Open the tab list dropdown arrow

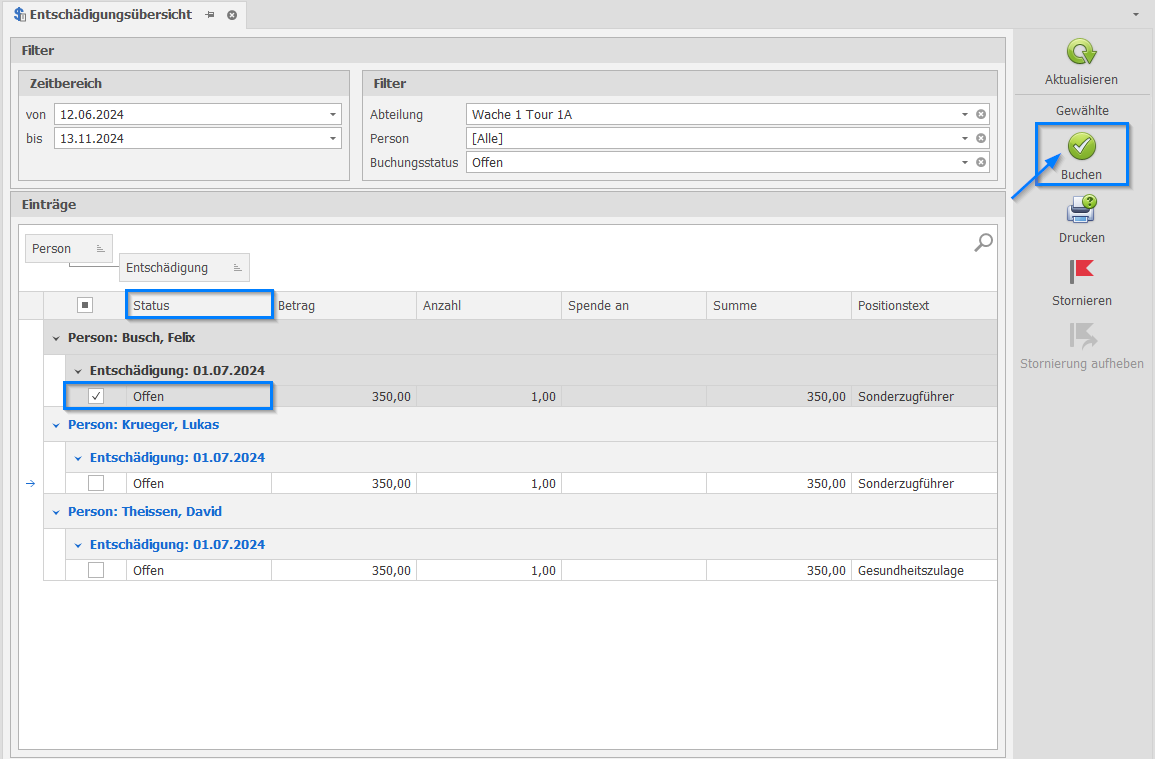1136,15
